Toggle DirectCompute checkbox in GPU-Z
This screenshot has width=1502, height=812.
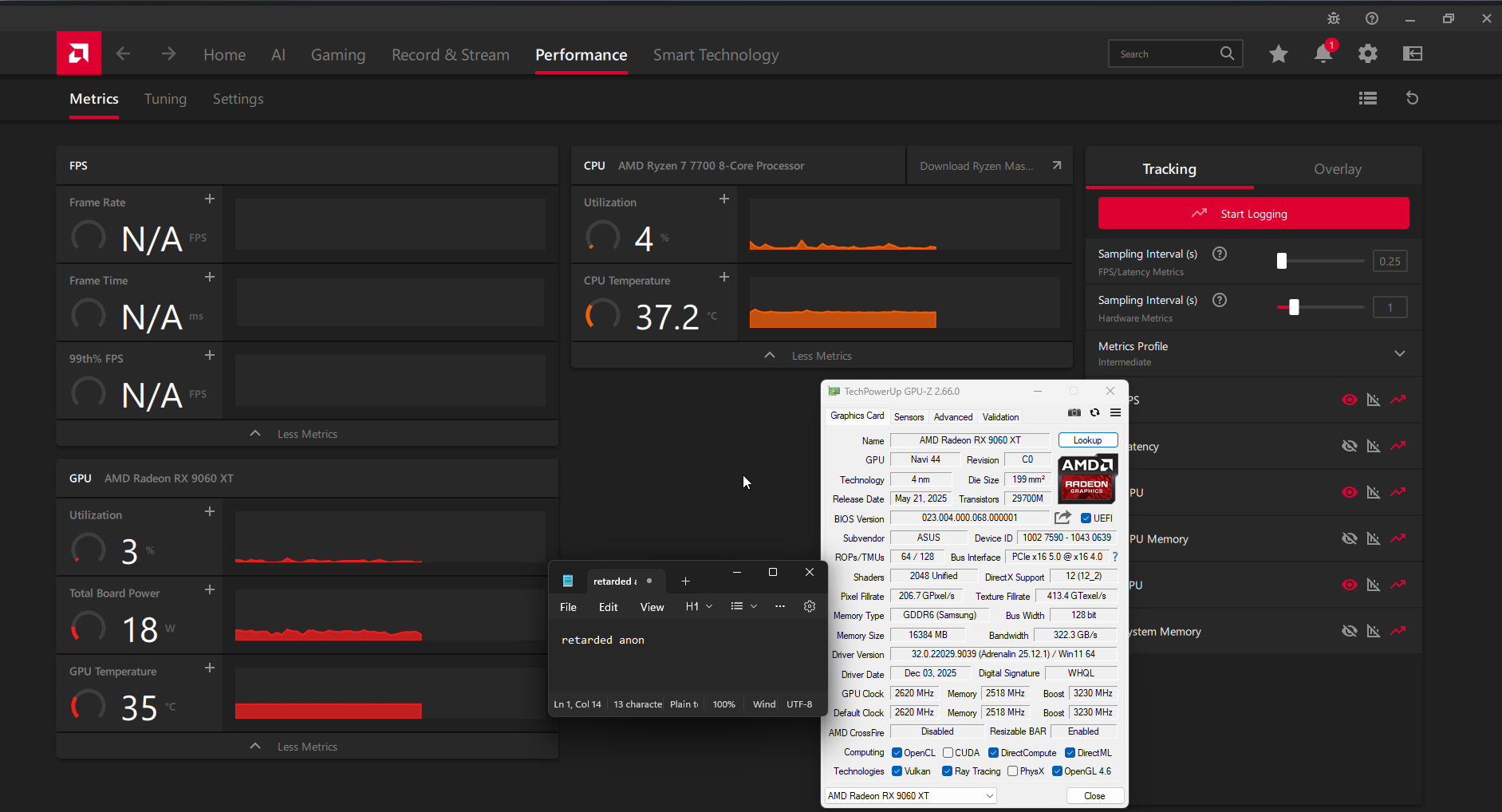pyautogui.click(x=993, y=752)
